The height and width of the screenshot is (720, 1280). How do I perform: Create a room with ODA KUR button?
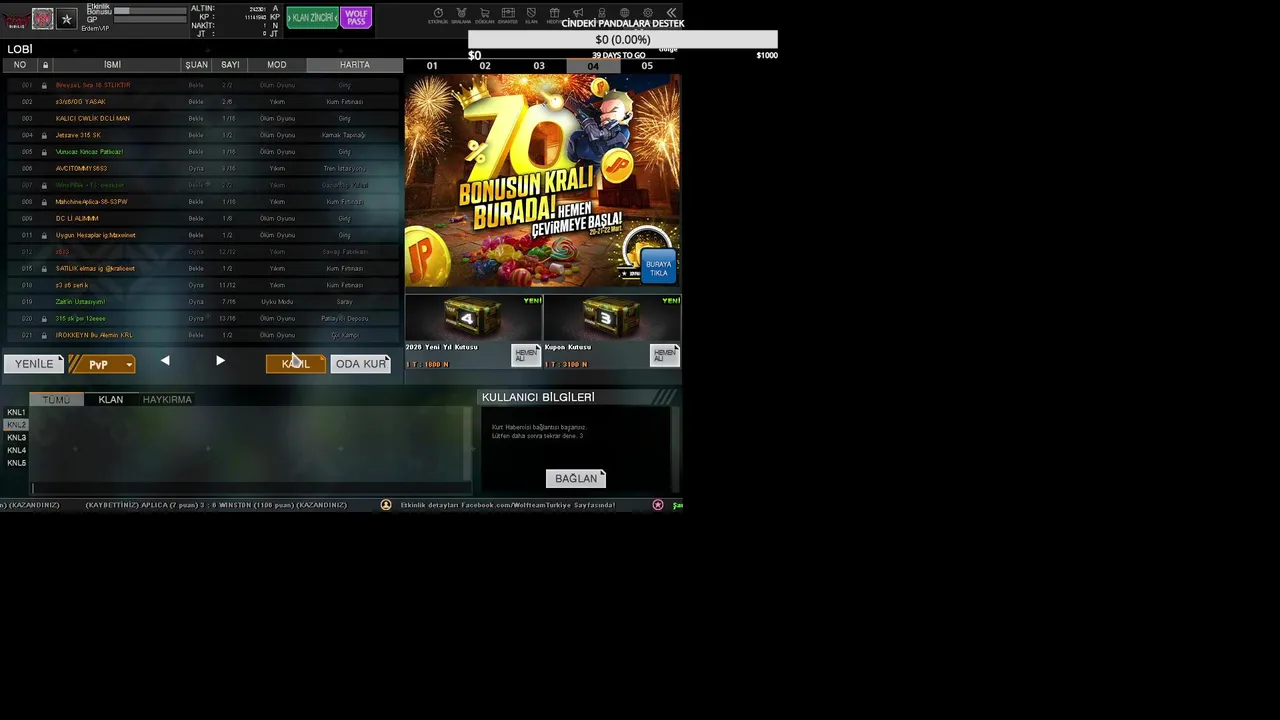point(360,364)
